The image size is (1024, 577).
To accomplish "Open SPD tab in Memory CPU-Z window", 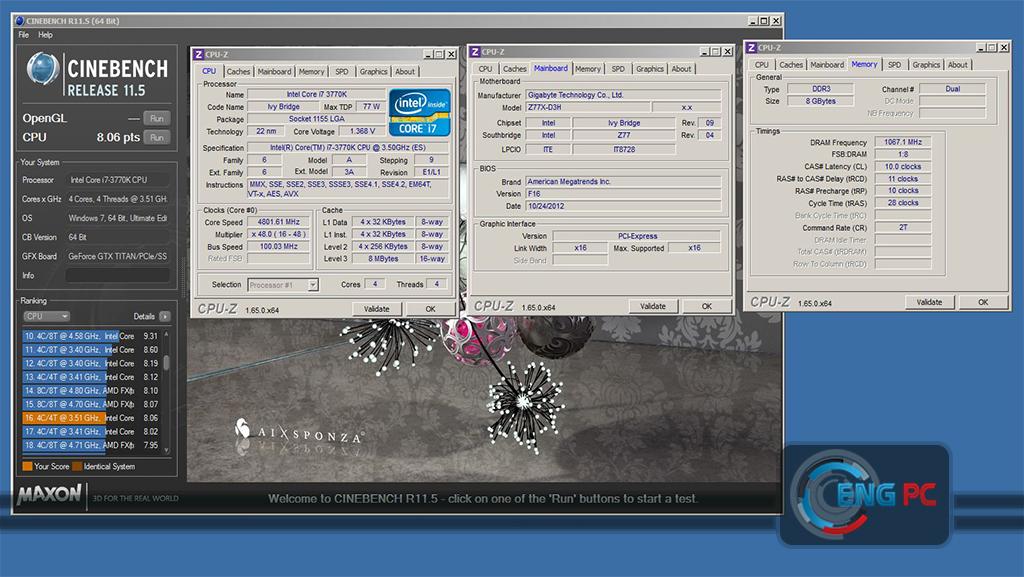I will point(895,65).
